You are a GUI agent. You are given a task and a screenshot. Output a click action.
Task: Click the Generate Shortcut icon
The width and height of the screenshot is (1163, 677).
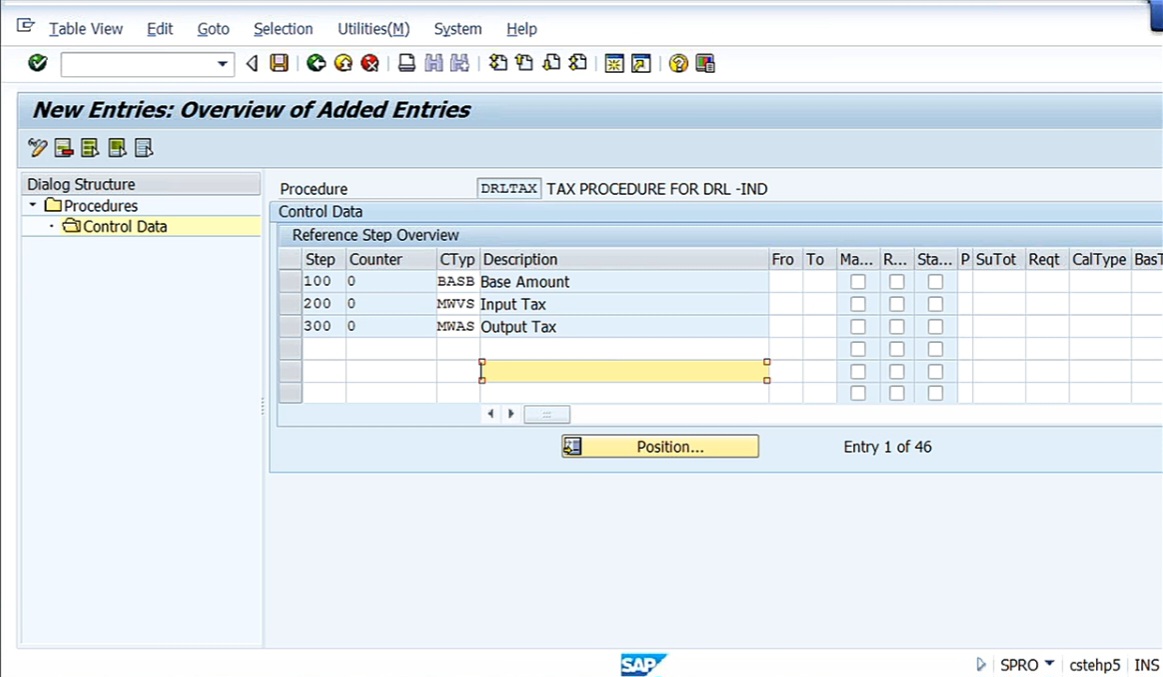641,63
